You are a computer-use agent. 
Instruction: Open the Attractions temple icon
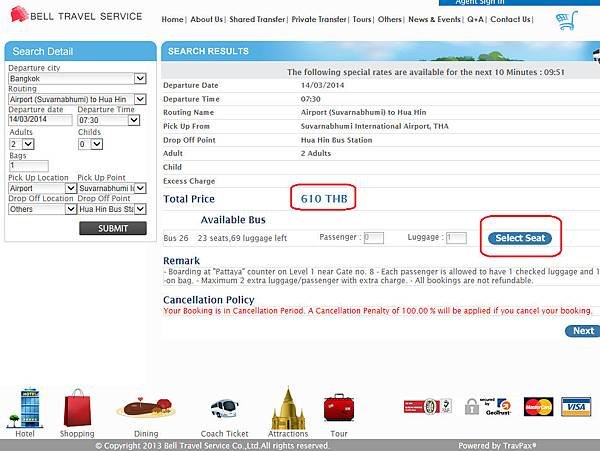[288, 408]
